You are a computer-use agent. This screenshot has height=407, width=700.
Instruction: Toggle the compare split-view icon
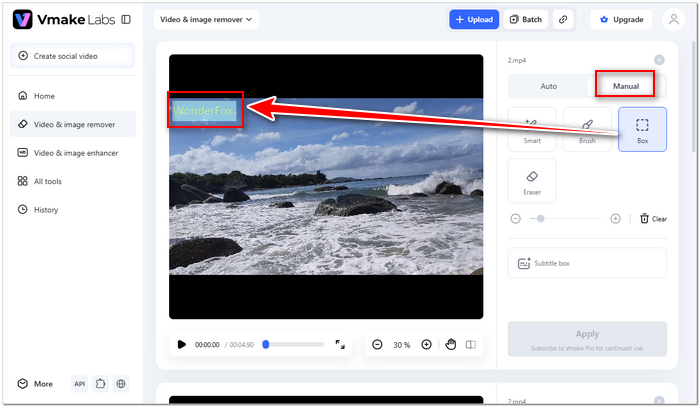point(471,345)
